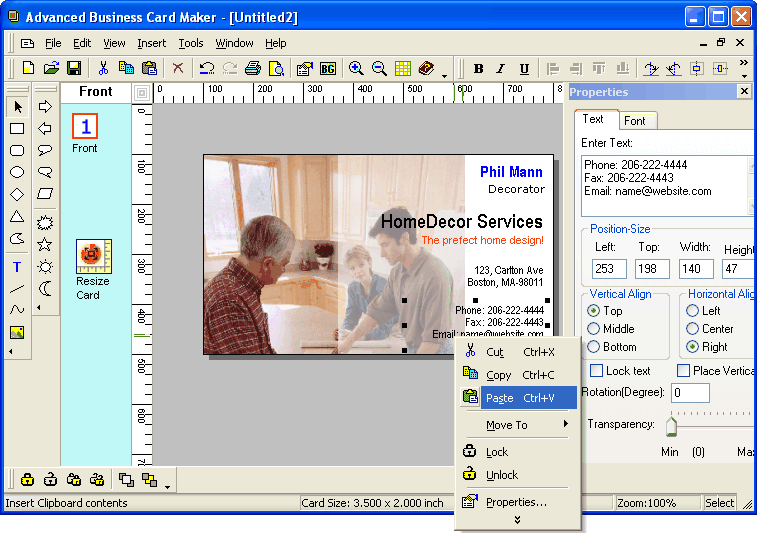Viewport: 757px width, 533px height.
Task: Open the Insert menu
Action: coord(152,43)
